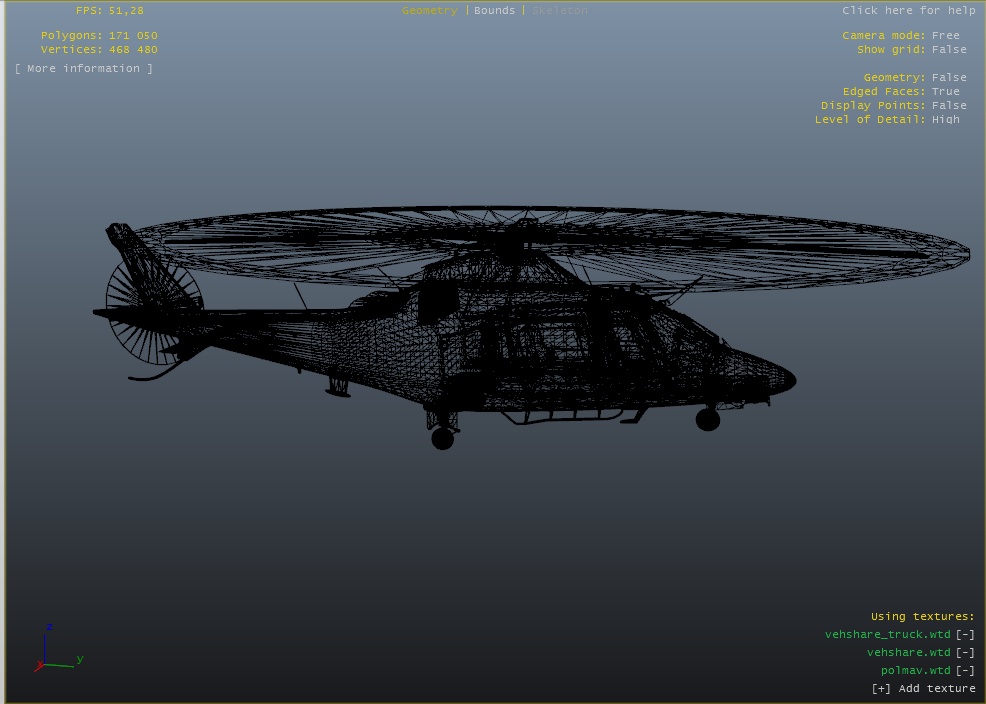Switch to the Bounds view tab
This screenshot has width=986, height=704.
494,11
